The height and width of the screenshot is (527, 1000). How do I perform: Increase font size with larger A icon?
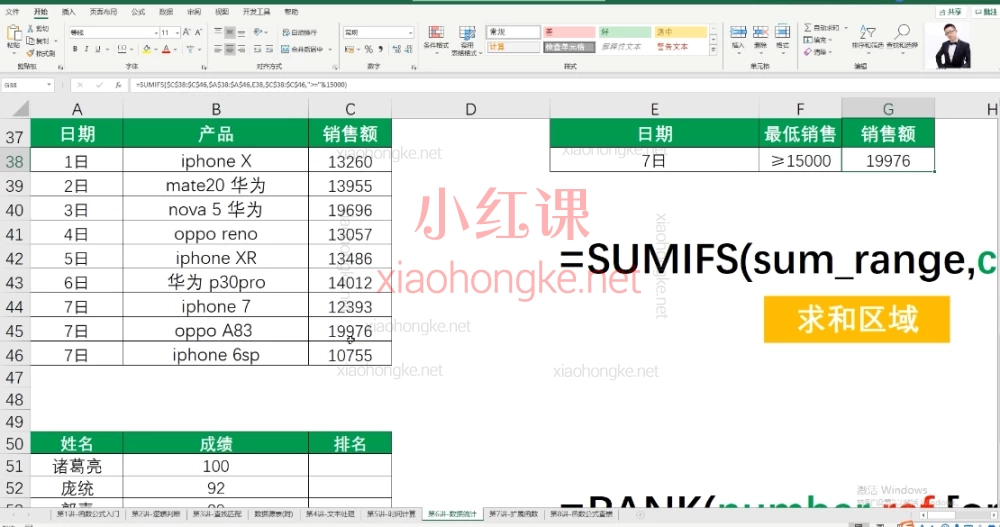tap(186, 32)
